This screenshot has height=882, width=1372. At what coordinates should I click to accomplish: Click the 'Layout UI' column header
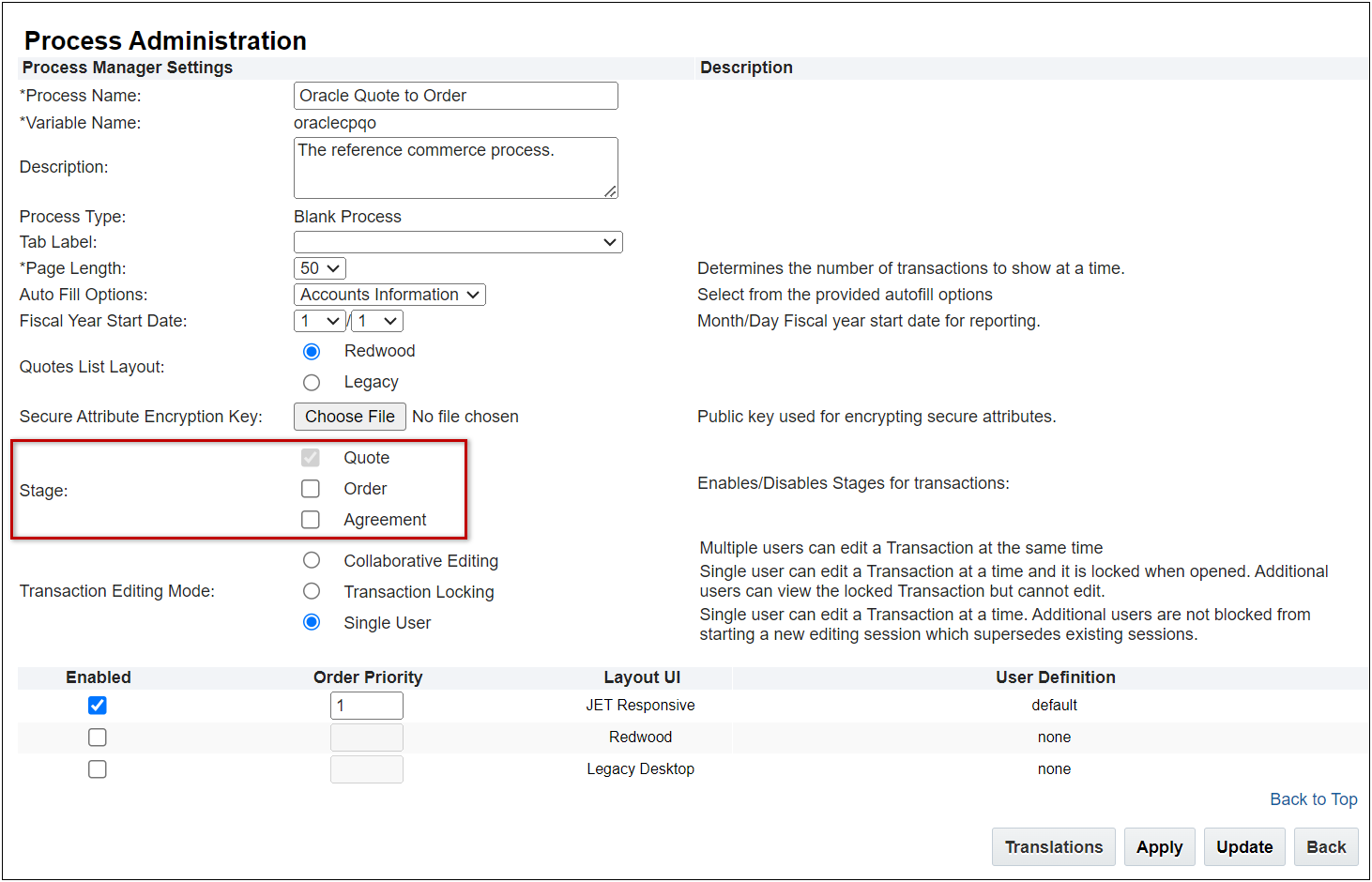642,677
